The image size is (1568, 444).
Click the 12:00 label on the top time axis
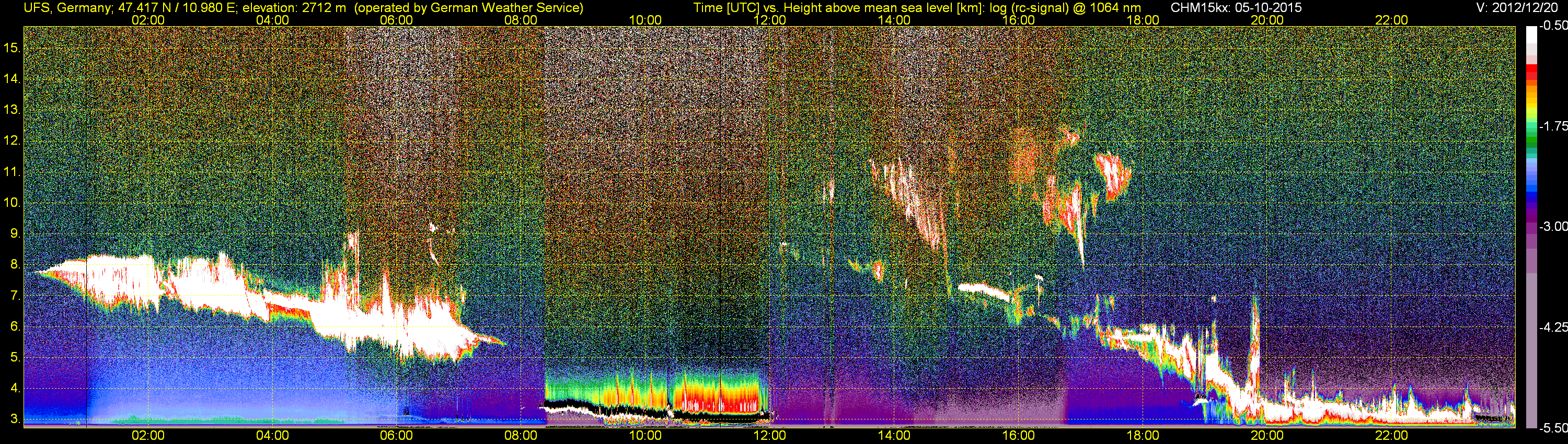coord(769,20)
